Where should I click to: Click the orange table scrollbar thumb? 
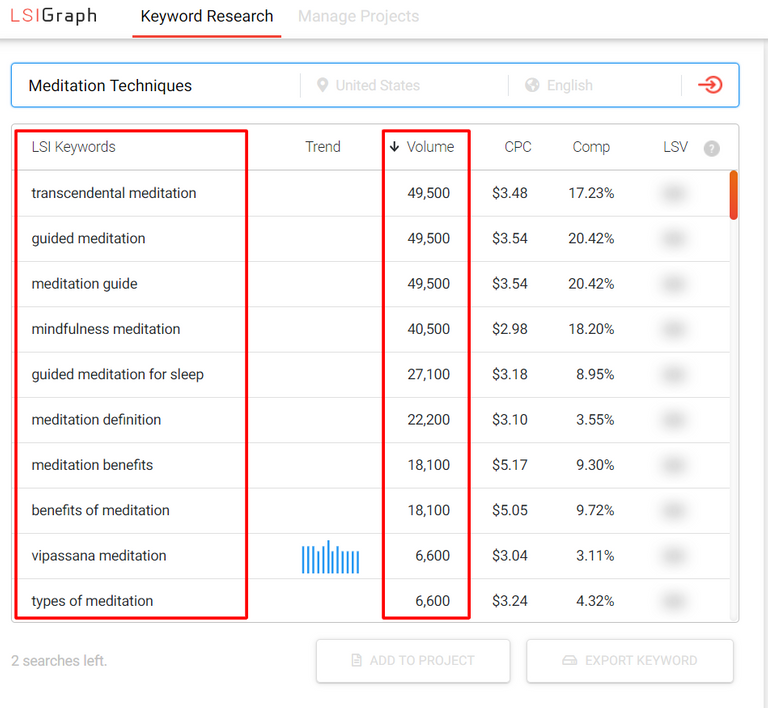(733, 195)
